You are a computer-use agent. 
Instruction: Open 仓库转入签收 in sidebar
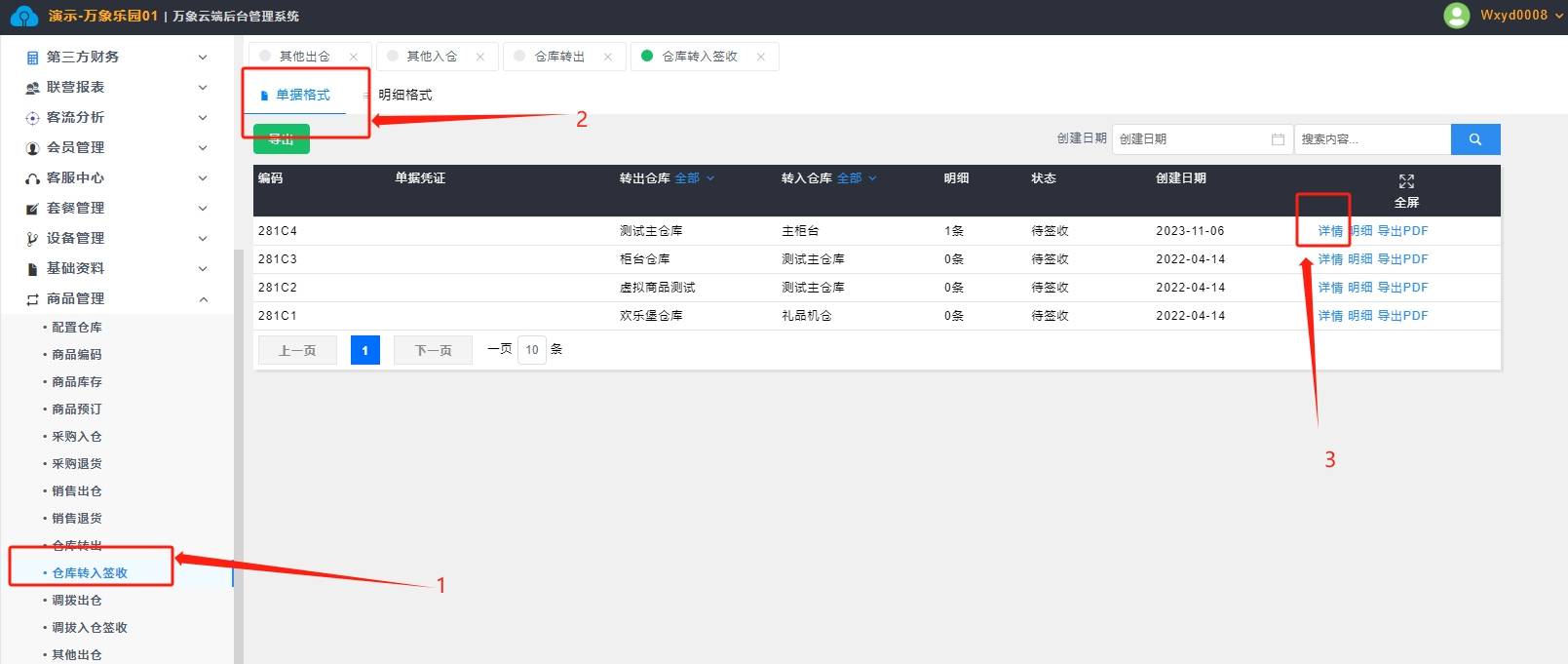(x=90, y=573)
